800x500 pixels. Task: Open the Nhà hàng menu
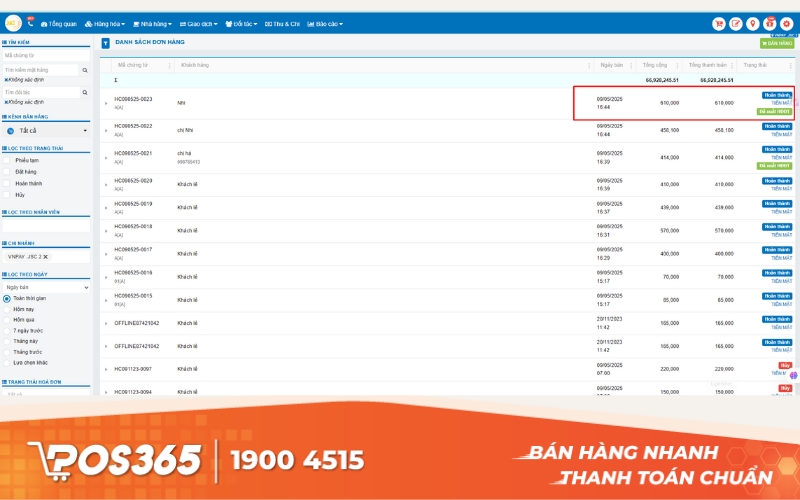click(x=152, y=24)
